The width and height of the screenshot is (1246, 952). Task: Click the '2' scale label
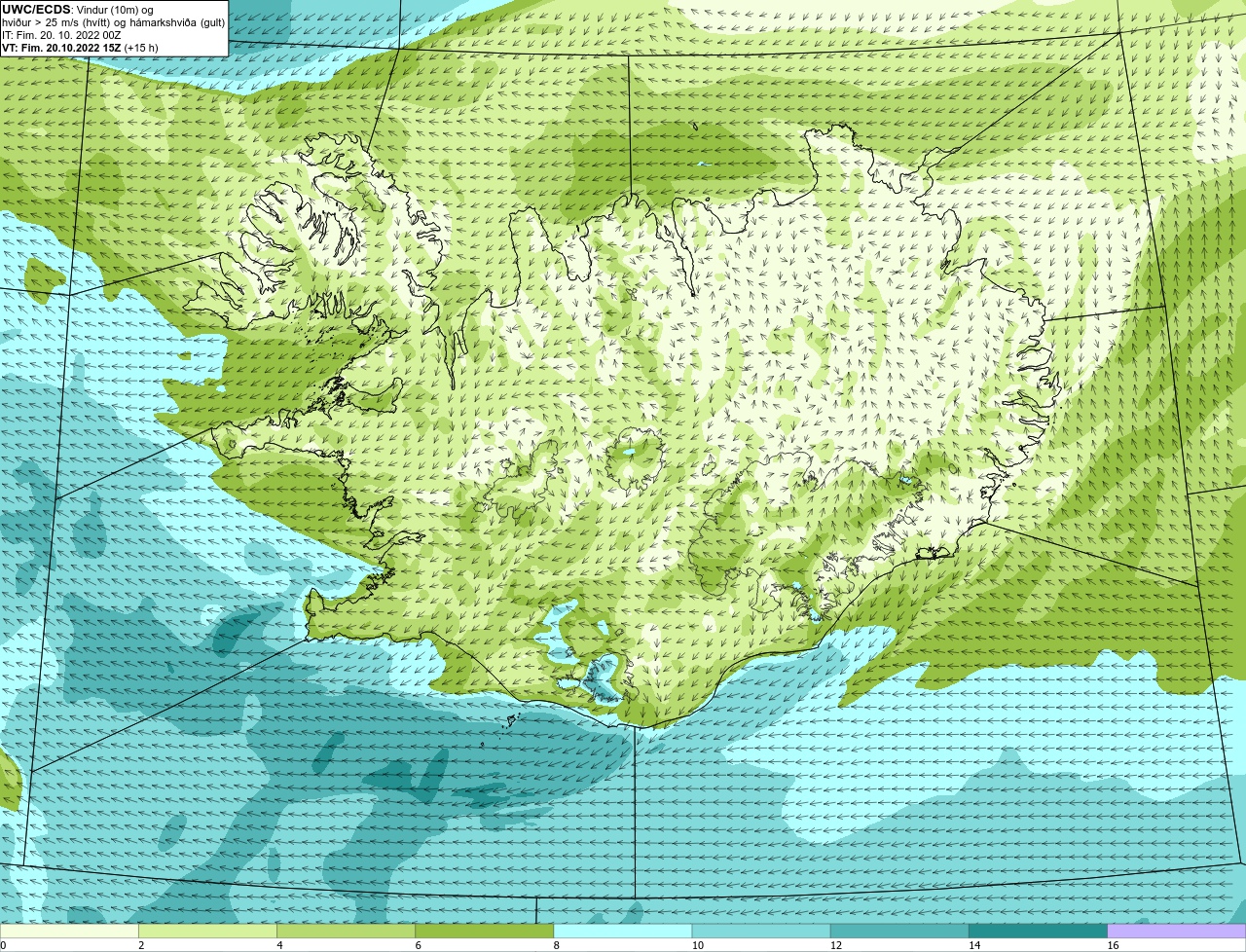click(141, 945)
